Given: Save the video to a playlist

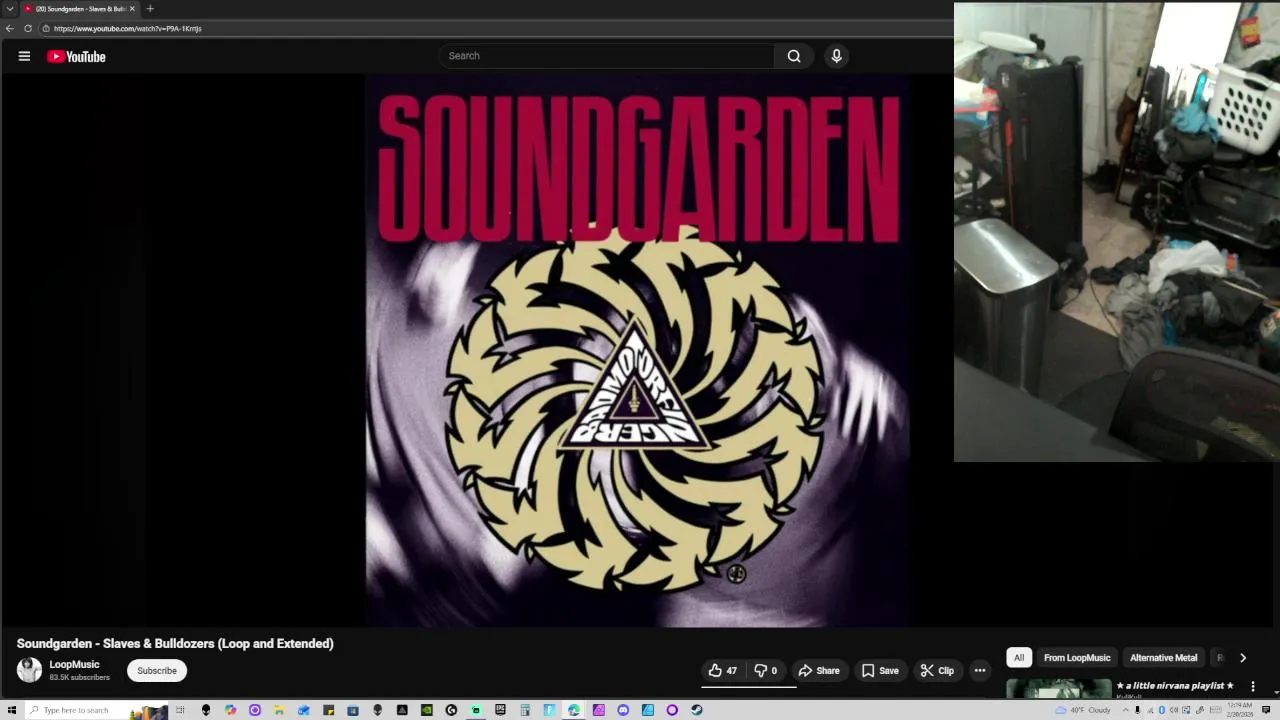Looking at the screenshot, I should click(x=880, y=671).
